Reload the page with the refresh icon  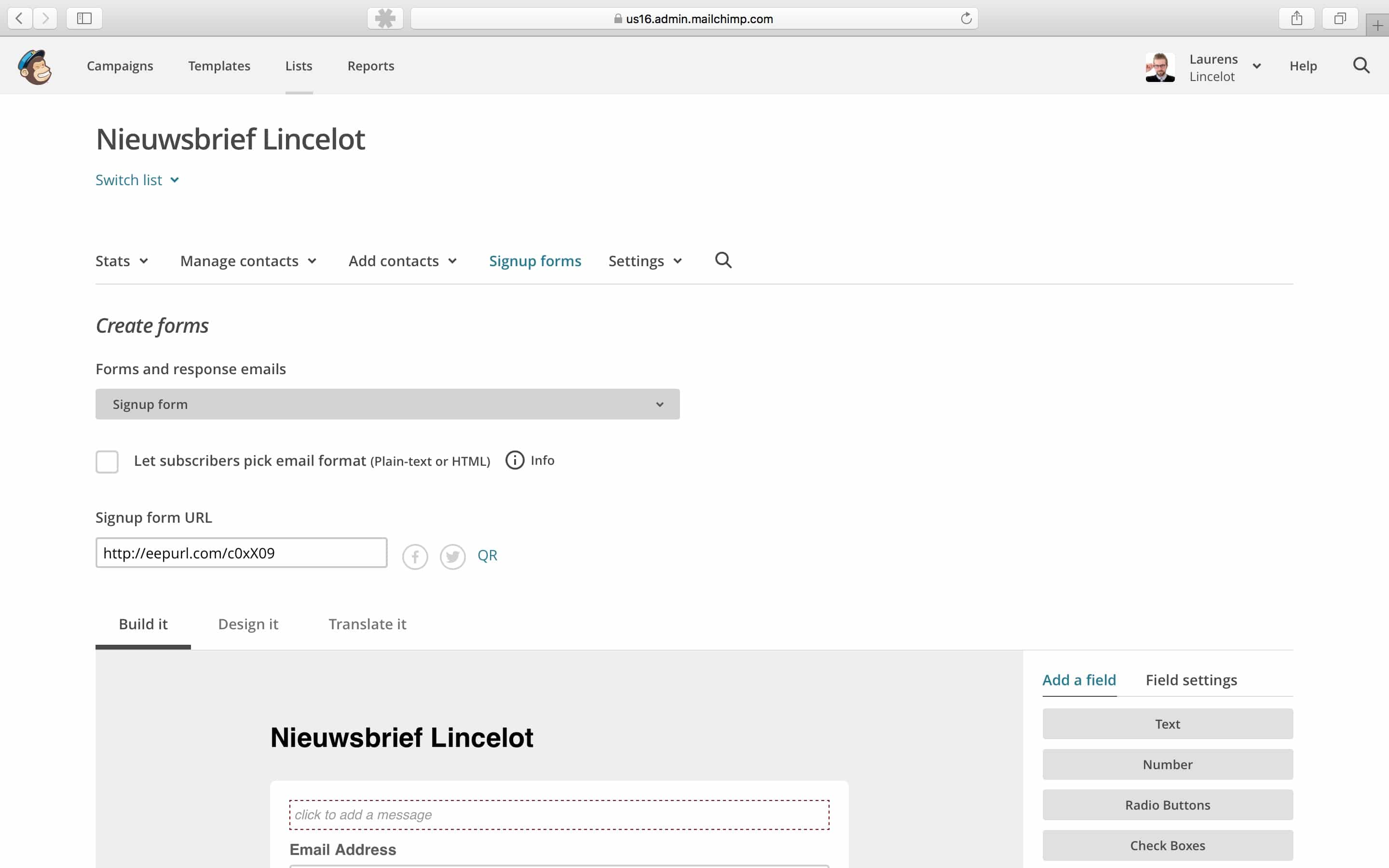pos(966,18)
